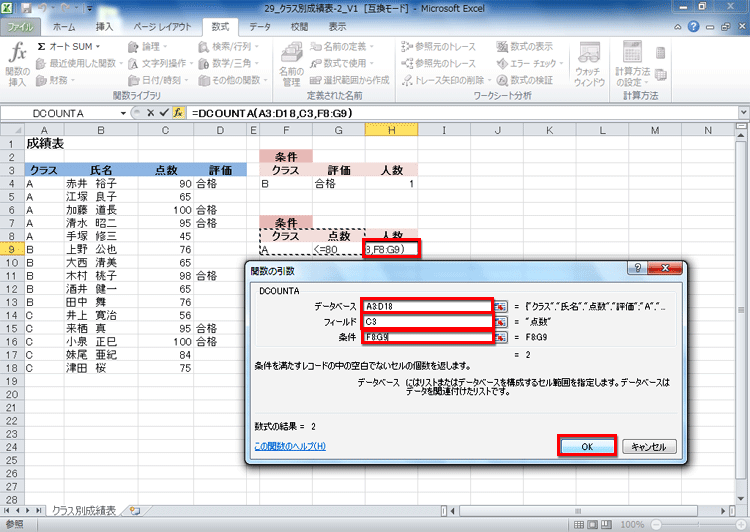Open the 校閲 tab
The height and width of the screenshot is (532, 750).
[299, 27]
